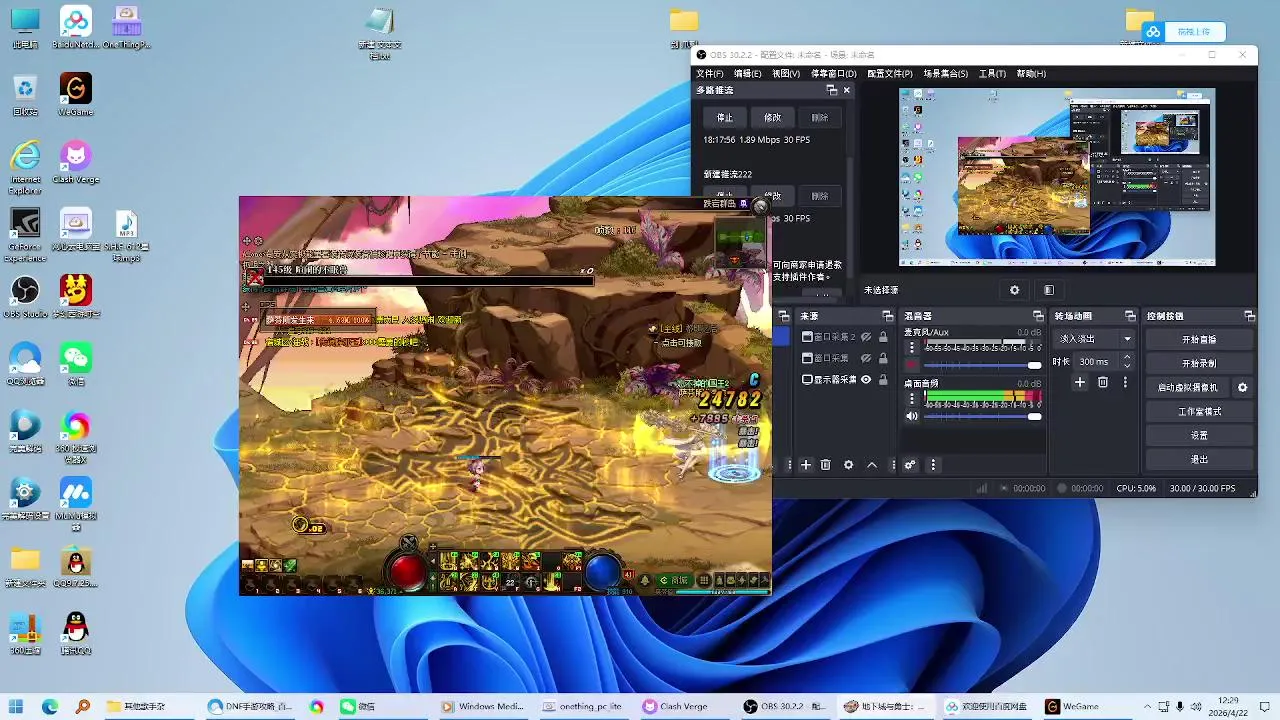The image size is (1280, 720).
Task: Delete selected source via the Sources trash icon
Action: (x=826, y=465)
